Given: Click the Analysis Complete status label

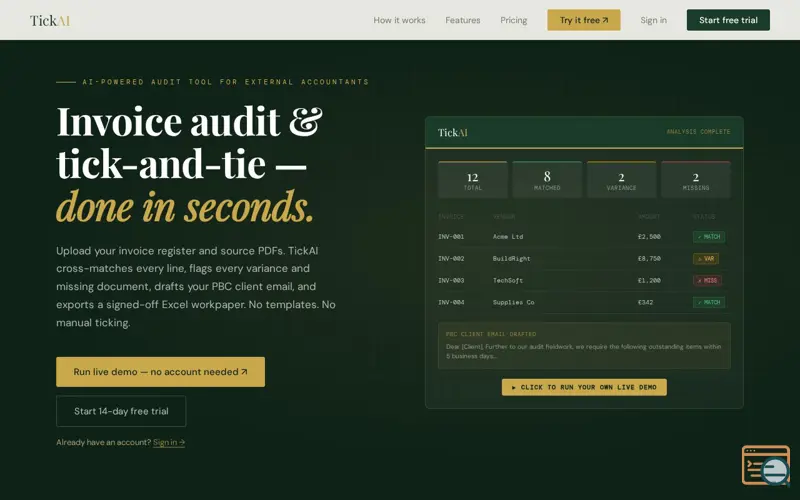Looking at the screenshot, I should (698, 132).
